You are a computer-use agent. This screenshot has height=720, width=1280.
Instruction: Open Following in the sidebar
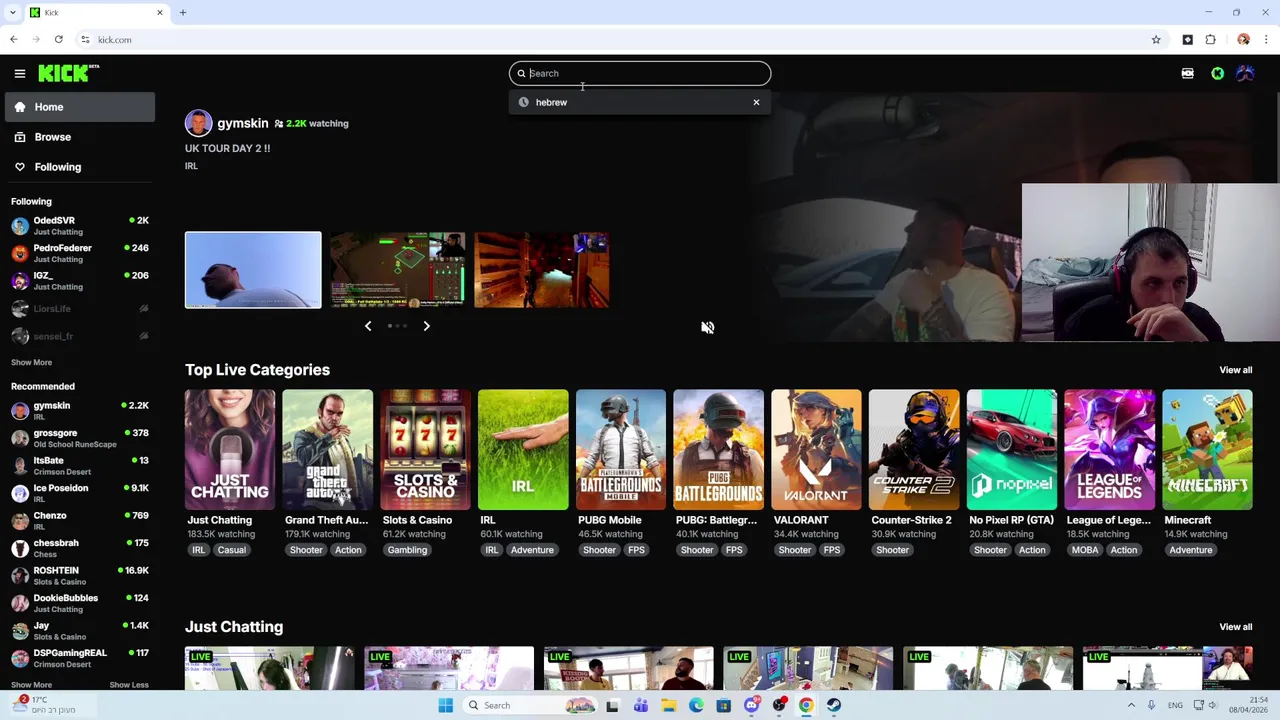(x=80, y=167)
